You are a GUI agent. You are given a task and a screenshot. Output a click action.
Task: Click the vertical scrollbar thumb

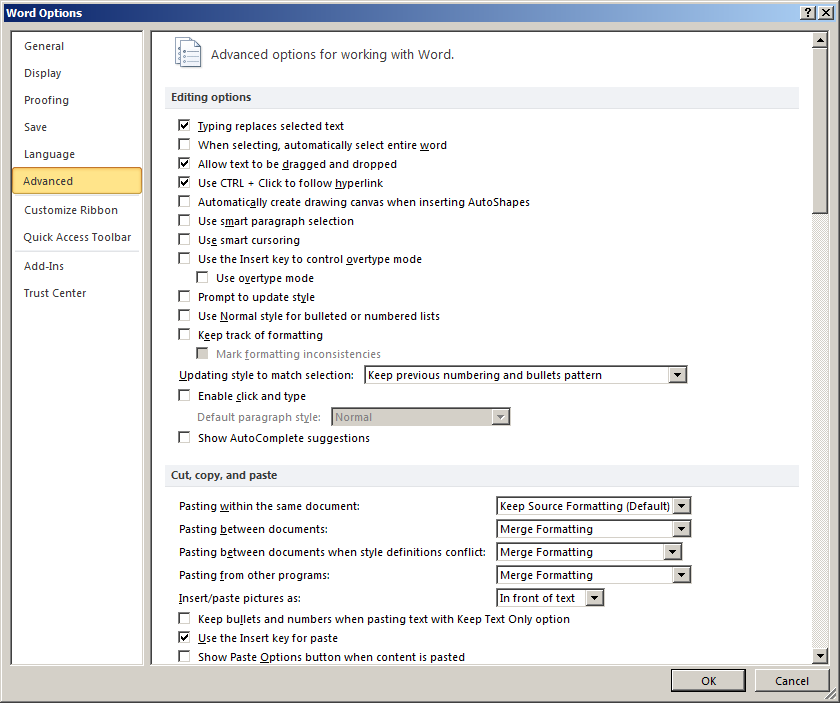pos(820,130)
